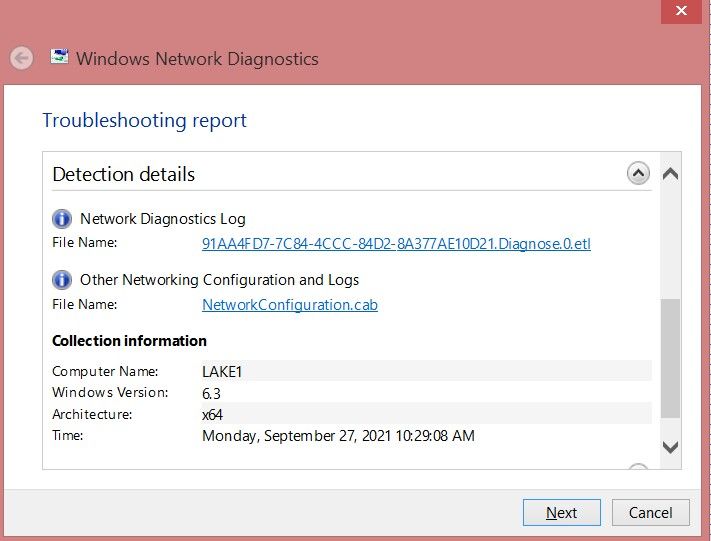Image resolution: width=711 pixels, height=541 pixels.
Task: Click the Windows Version label
Action: 110,392
